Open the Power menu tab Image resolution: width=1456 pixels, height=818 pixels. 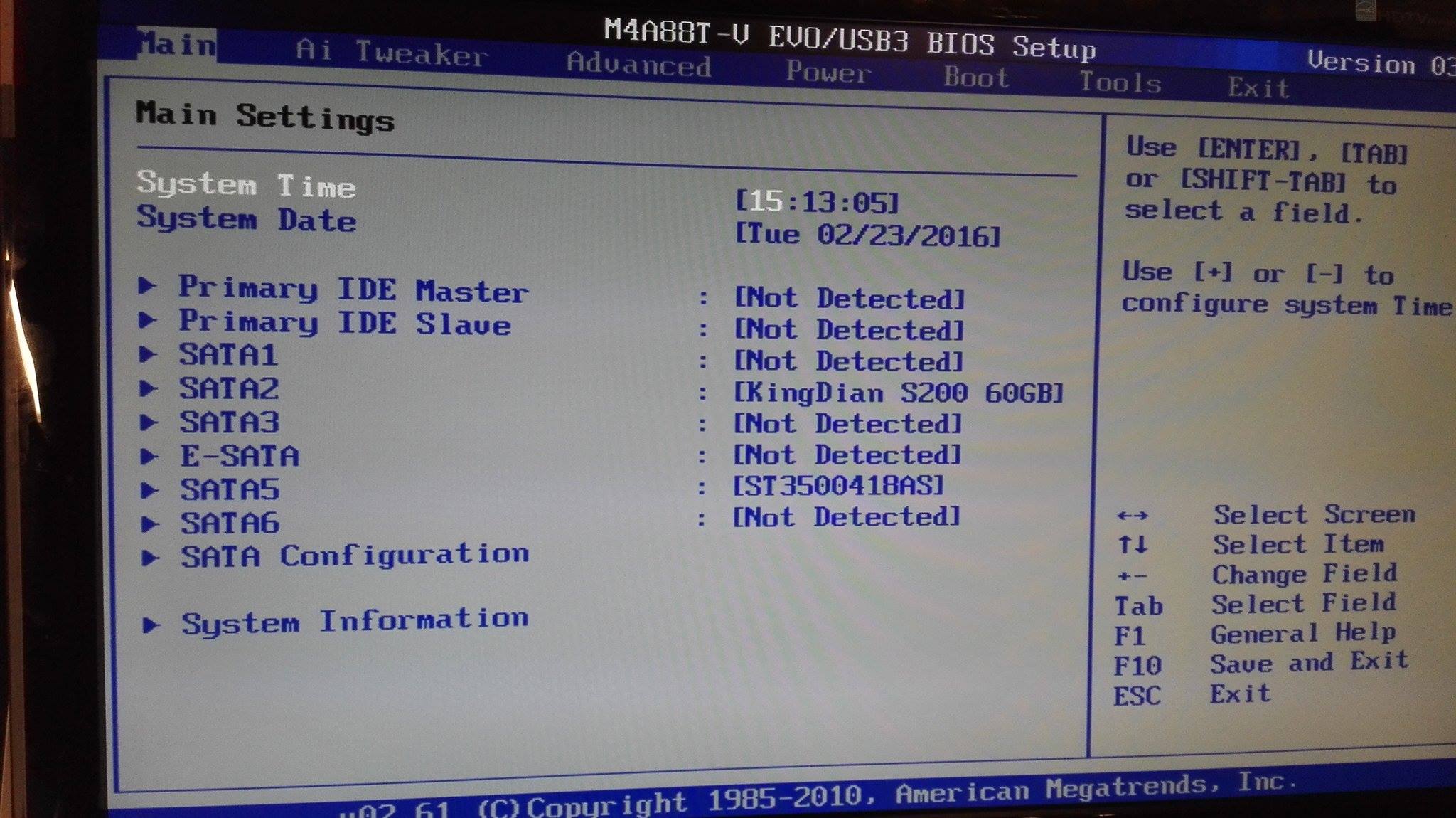(828, 73)
